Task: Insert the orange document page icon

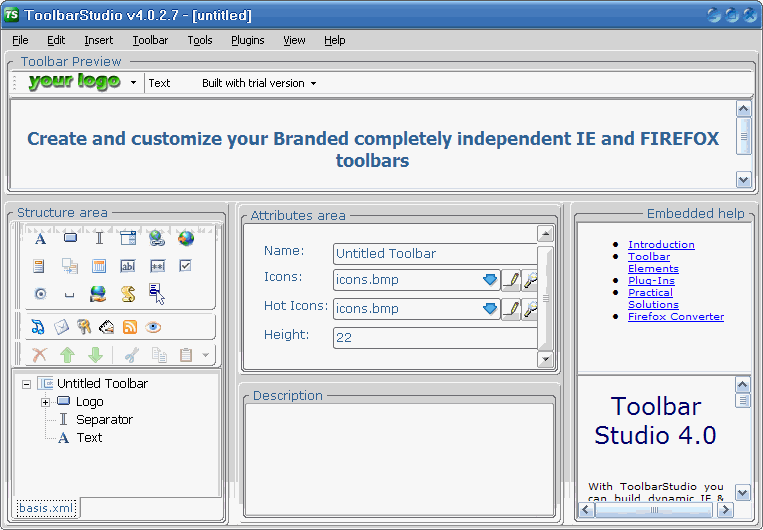Action: point(38,266)
